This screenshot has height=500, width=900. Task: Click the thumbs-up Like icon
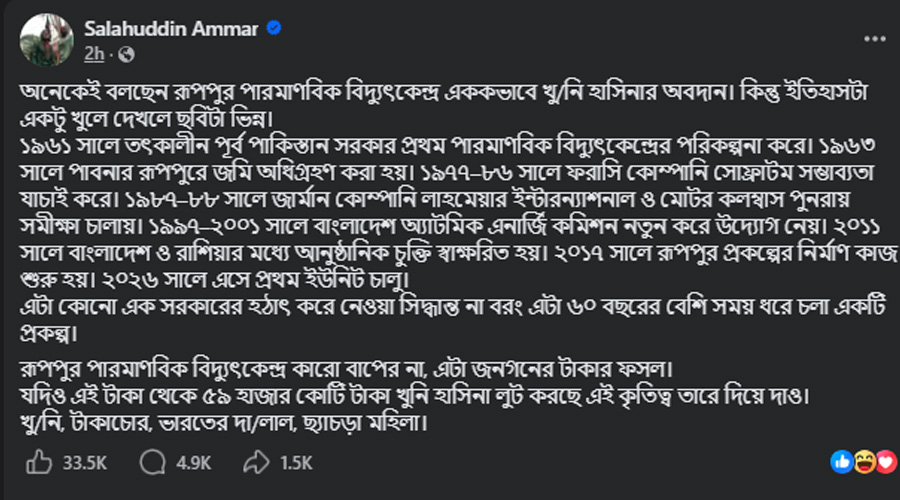[x=38, y=462]
